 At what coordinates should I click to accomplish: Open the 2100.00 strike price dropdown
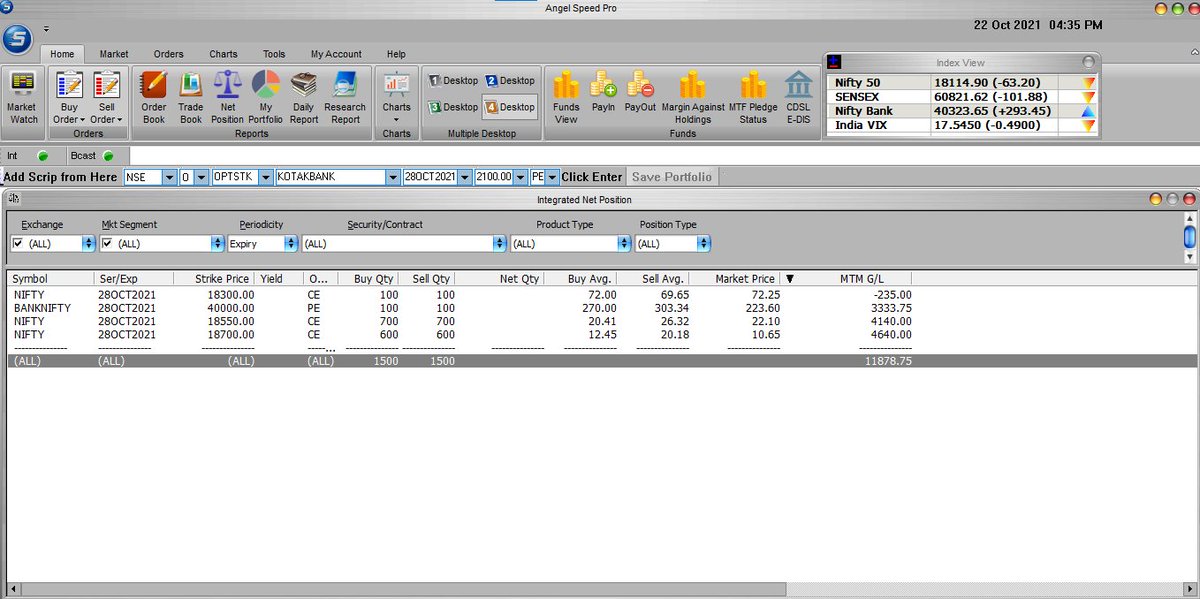(x=519, y=177)
